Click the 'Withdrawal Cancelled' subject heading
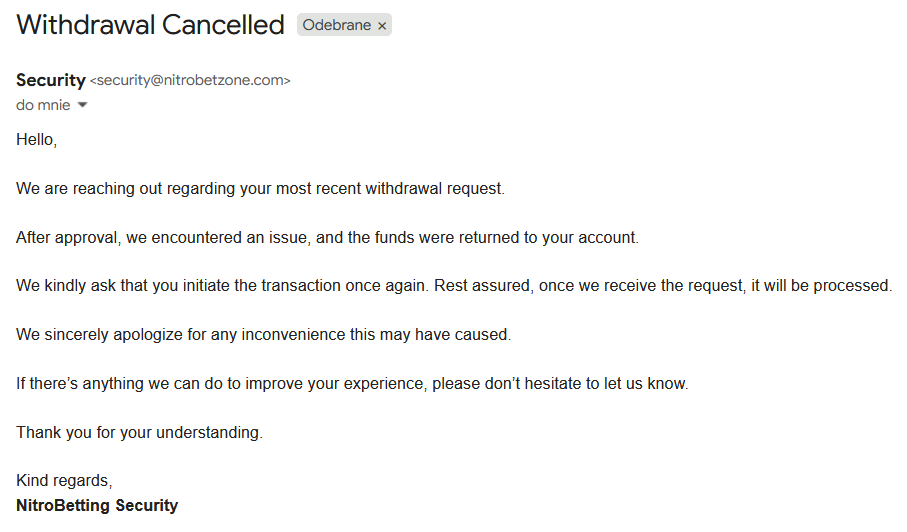The image size is (907, 532). point(150,25)
